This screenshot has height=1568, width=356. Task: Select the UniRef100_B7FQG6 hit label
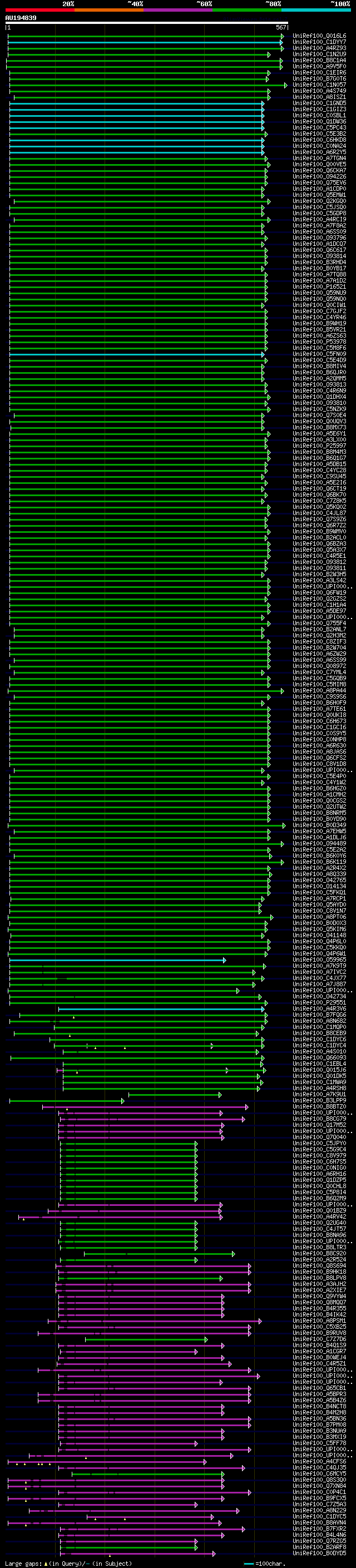pos(319,1015)
